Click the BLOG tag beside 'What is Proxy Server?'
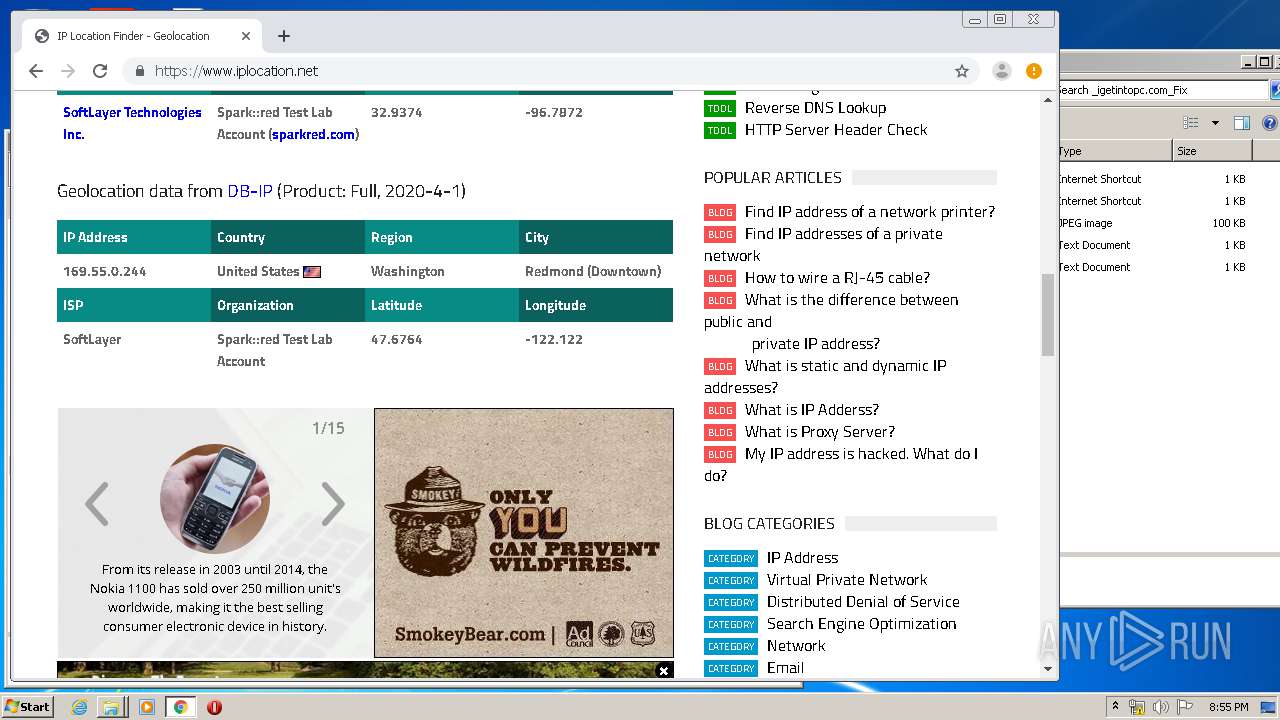The image size is (1280, 720). 720,432
